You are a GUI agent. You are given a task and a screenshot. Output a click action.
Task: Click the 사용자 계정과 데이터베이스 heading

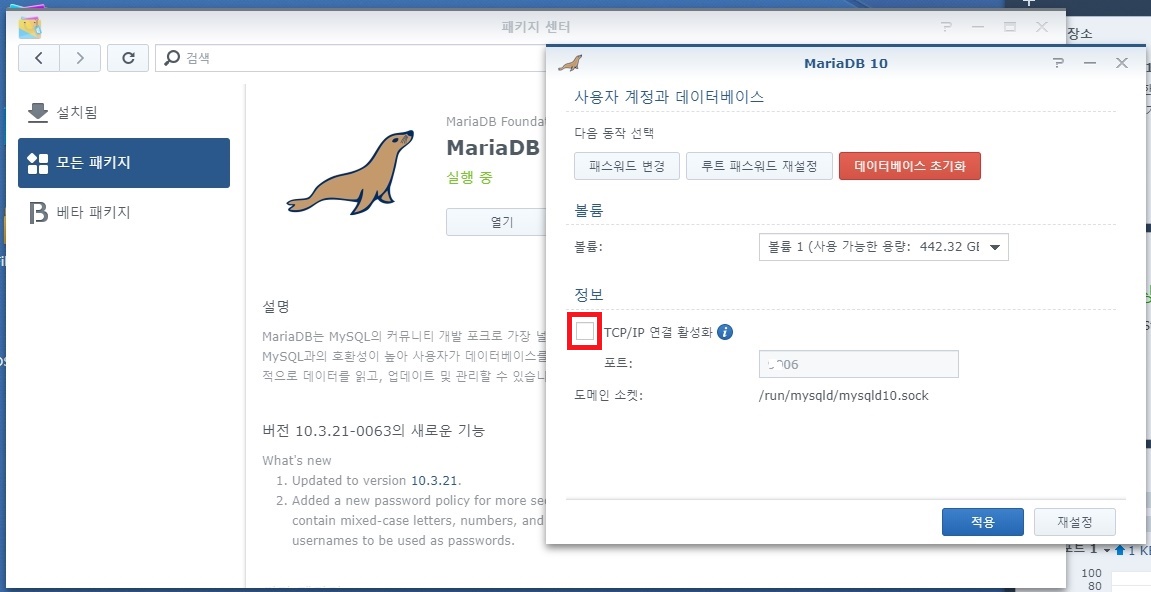669,96
